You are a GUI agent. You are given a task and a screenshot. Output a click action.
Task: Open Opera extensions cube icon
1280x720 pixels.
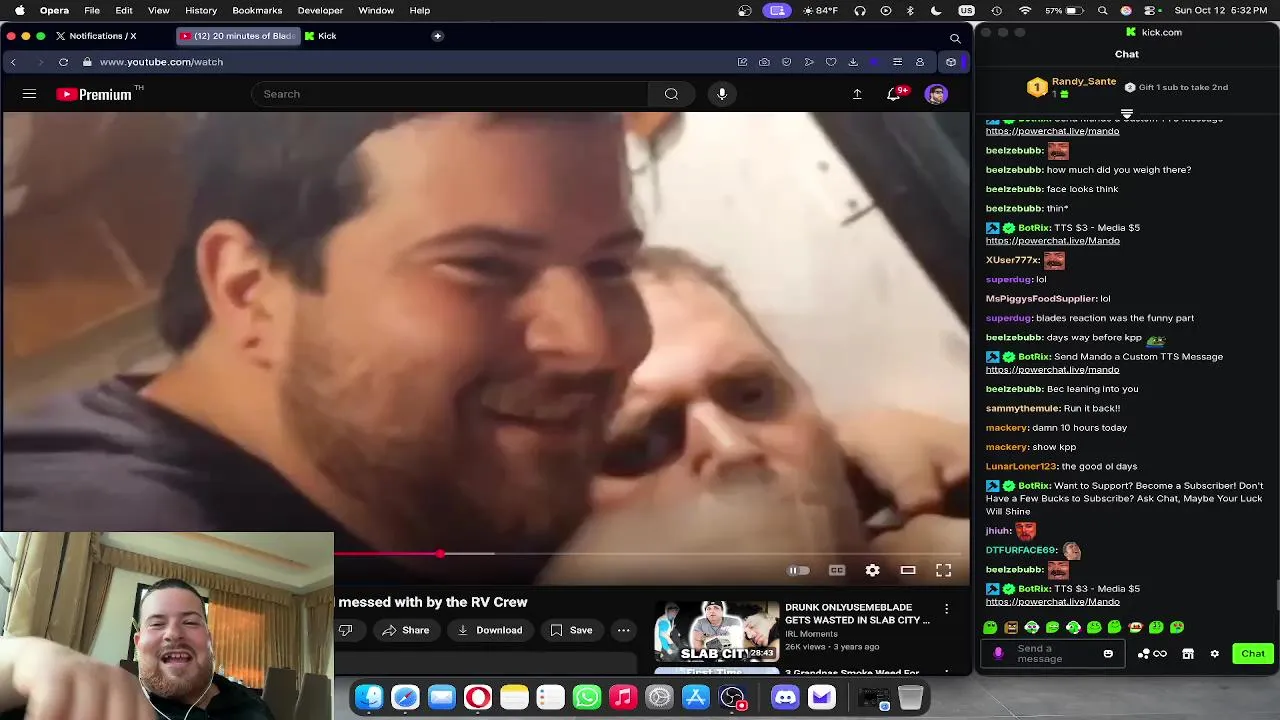951,62
